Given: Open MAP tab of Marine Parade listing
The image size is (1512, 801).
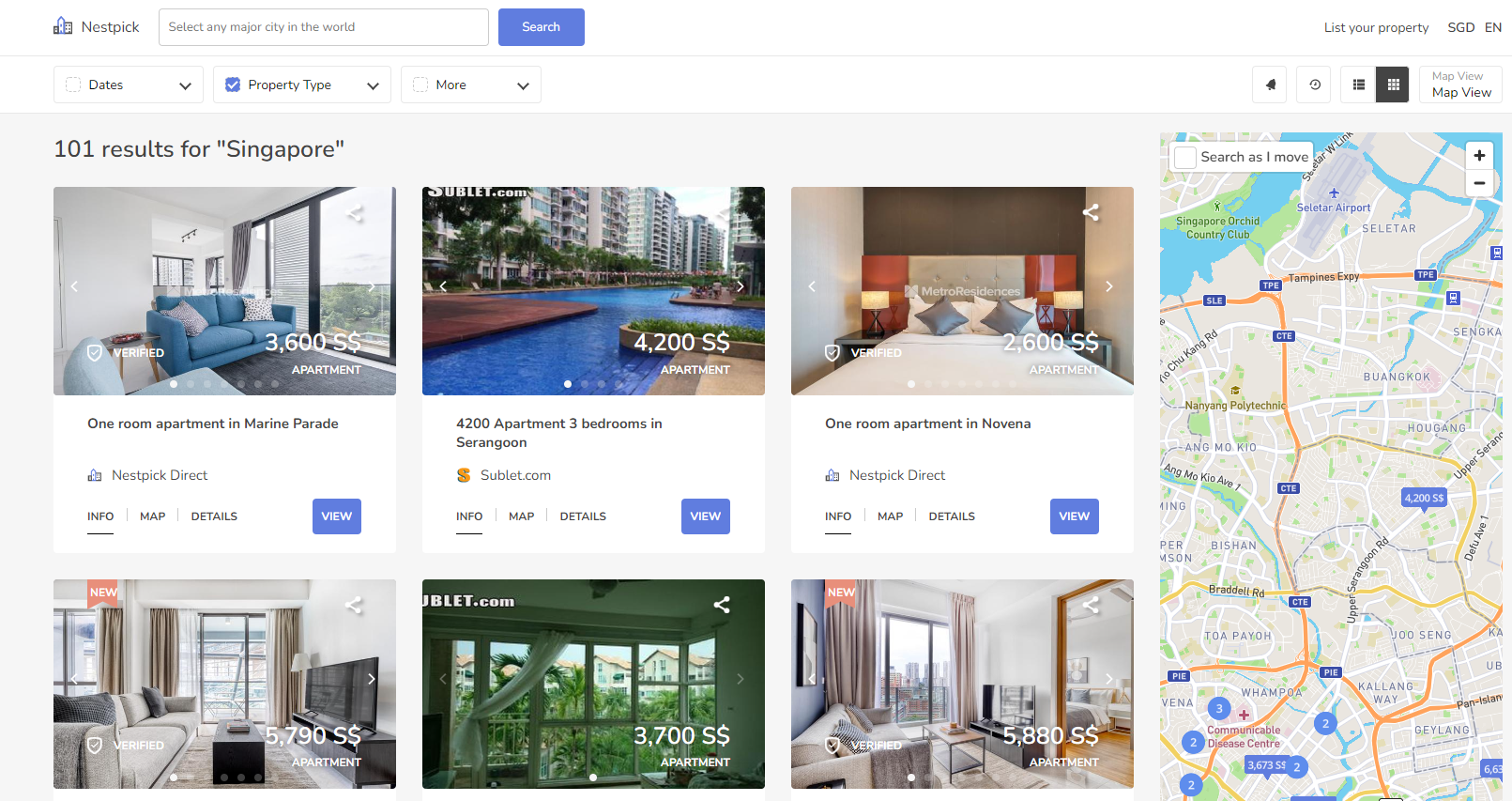Looking at the screenshot, I should click(153, 516).
